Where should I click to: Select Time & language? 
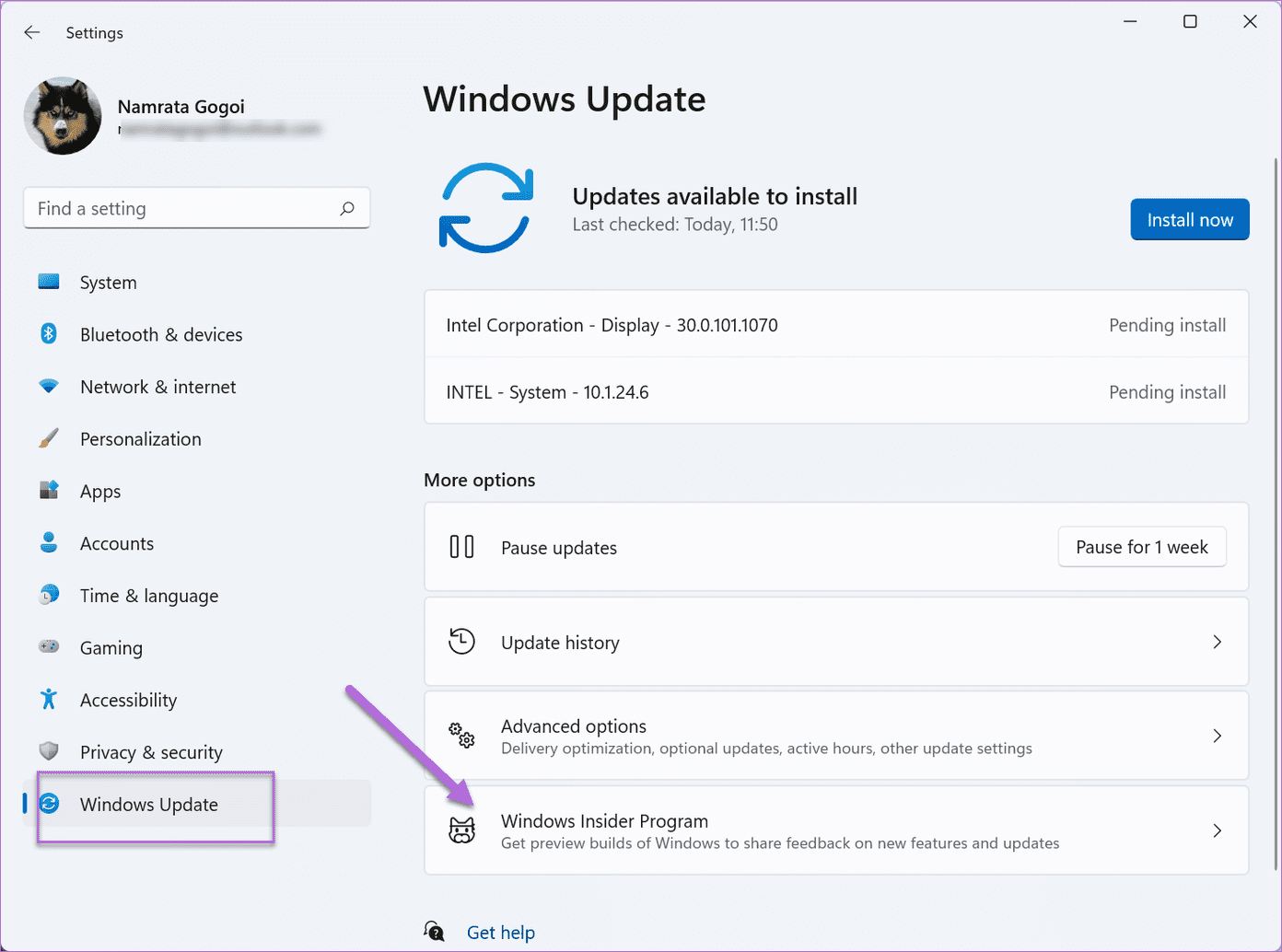tap(197, 596)
